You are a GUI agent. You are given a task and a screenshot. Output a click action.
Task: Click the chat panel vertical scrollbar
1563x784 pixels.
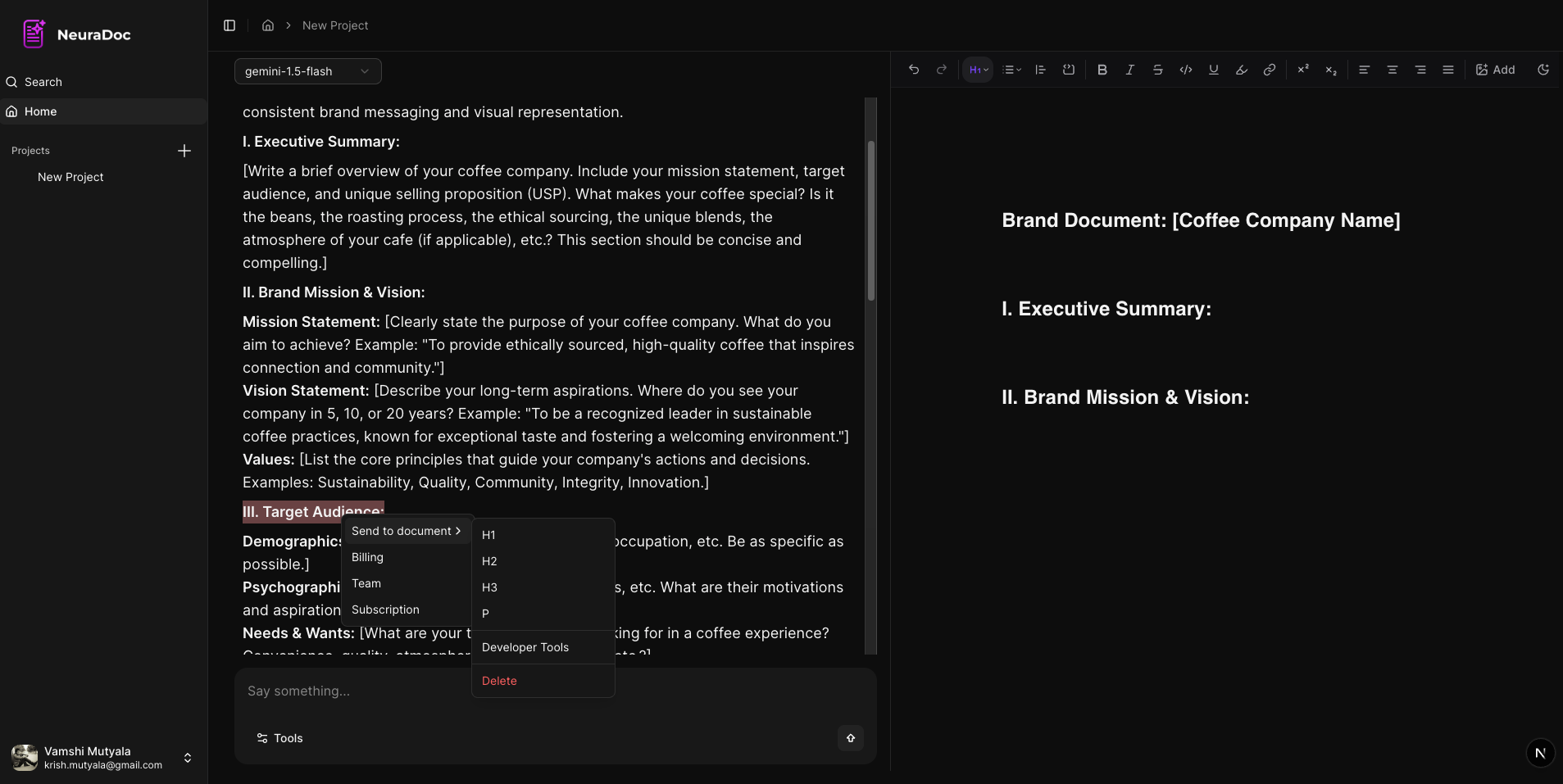(x=871, y=221)
